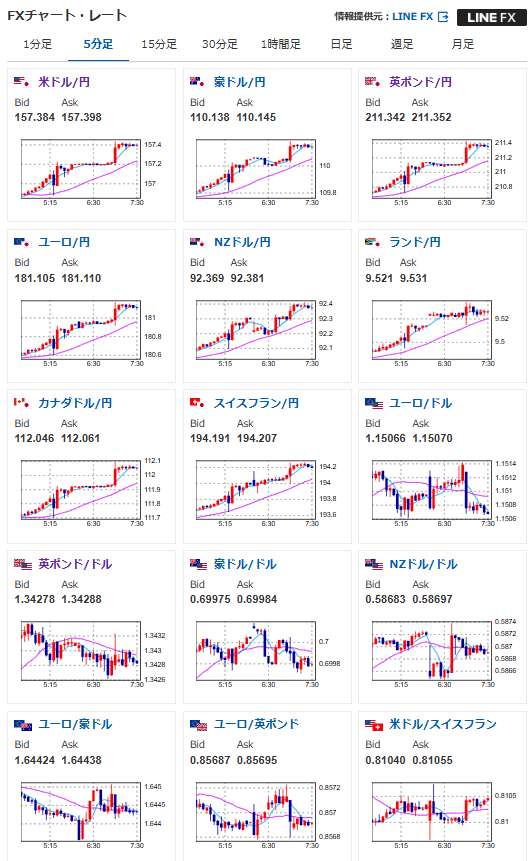Open the LINE FX provider link
The width and height of the screenshot is (530, 861).
click(412, 17)
